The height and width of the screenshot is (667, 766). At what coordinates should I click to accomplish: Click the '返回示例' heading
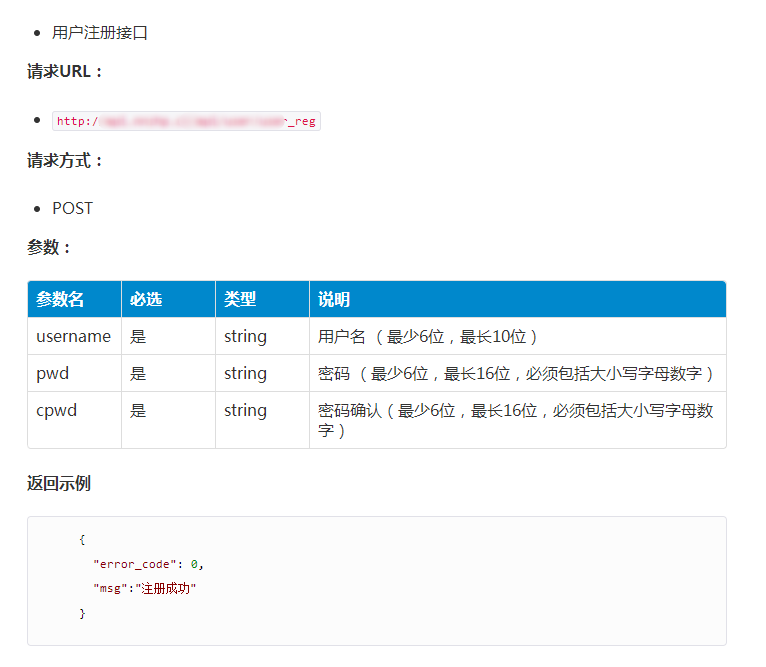(59, 483)
